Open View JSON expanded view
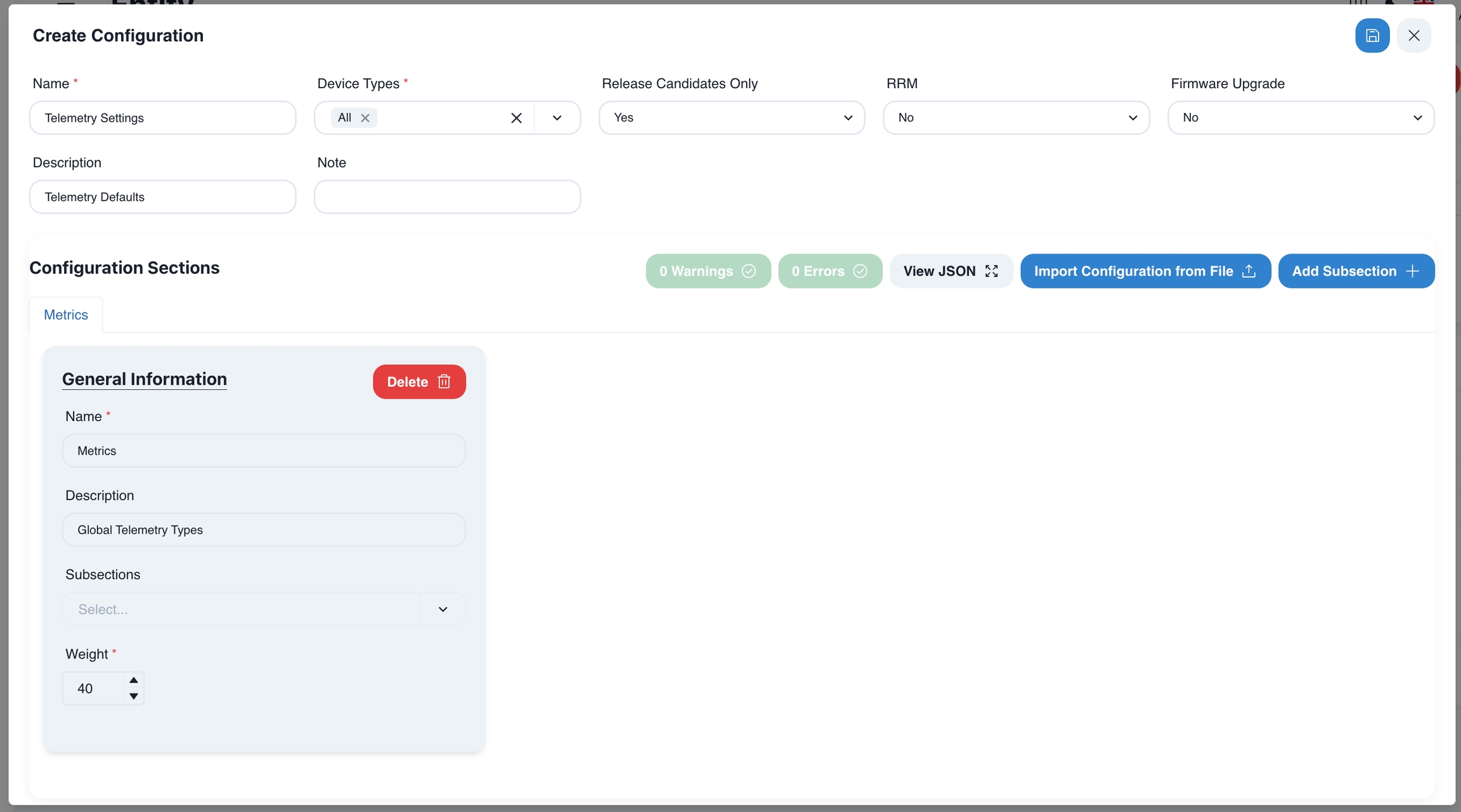Image resolution: width=1461 pixels, height=812 pixels. click(951, 271)
